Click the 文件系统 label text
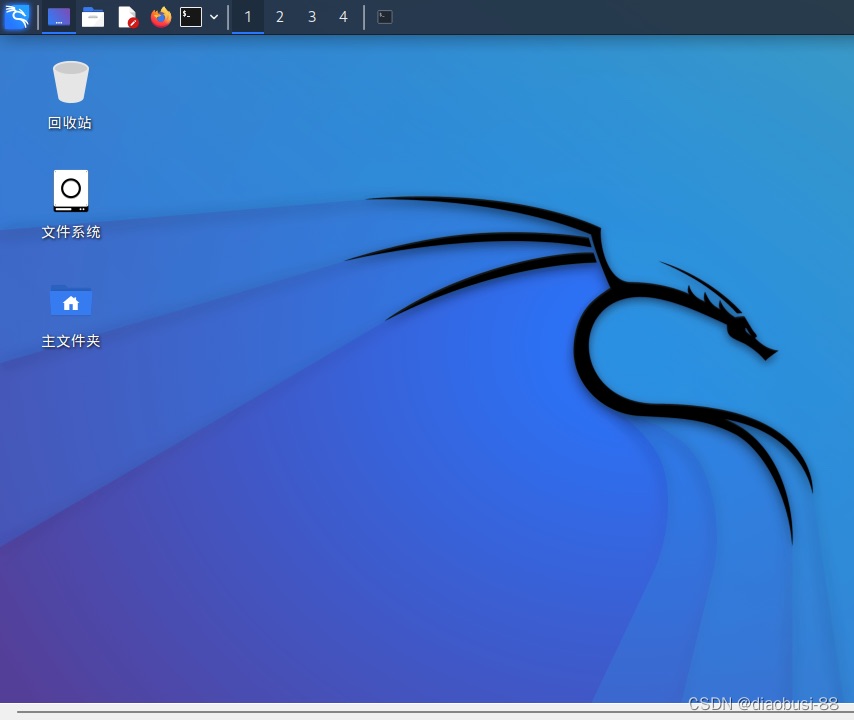 click(x=71, y=232)
